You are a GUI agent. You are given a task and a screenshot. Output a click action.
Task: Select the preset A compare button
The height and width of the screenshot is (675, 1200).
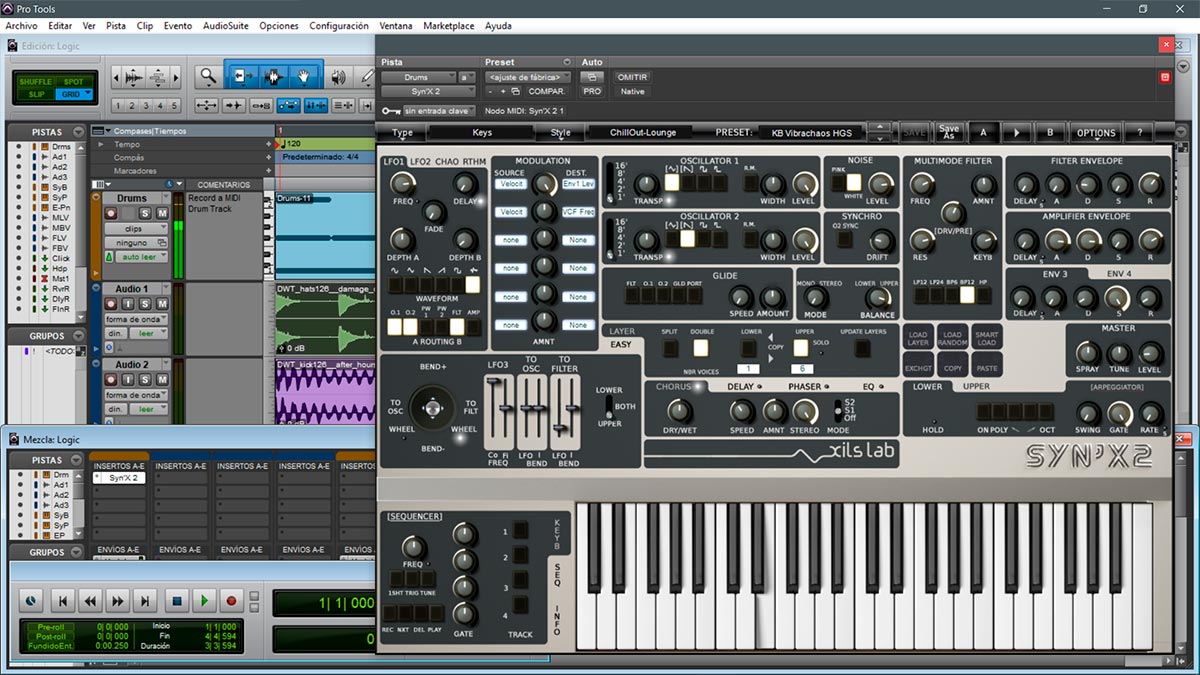tap(983, 132)
